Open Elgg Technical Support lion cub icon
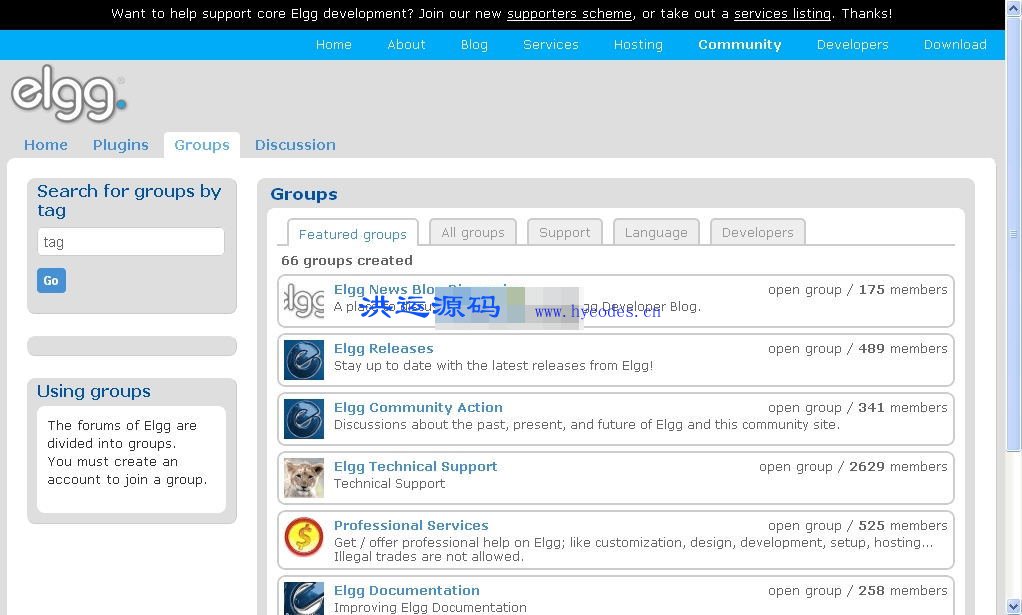The image size is (1022, 615). tap(304, 478)
